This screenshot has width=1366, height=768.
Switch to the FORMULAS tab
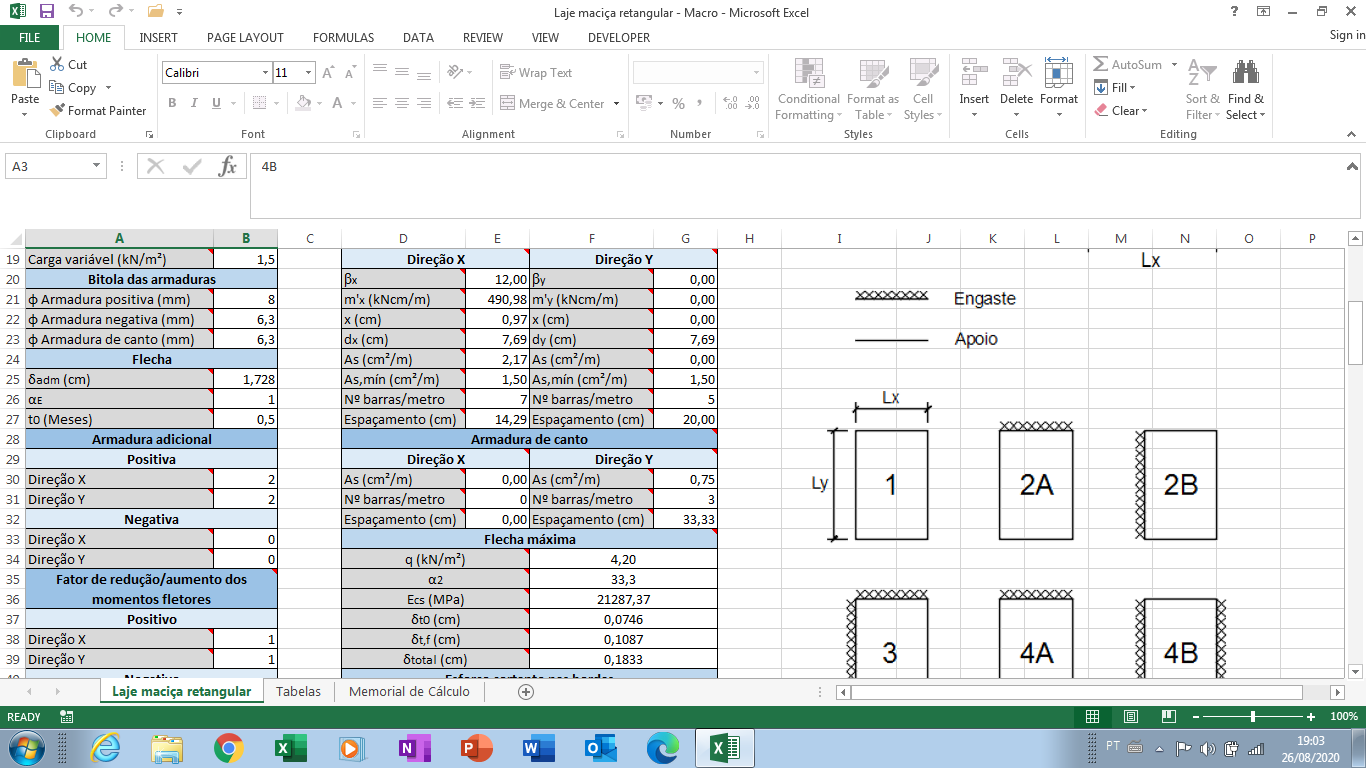343,38
